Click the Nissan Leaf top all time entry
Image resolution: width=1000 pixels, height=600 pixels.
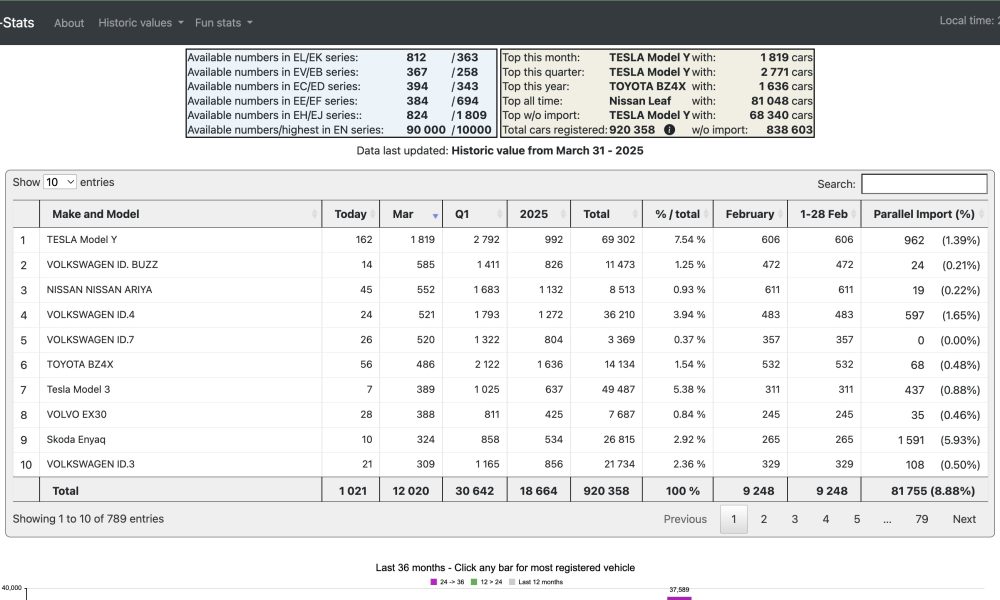point(640,101)
